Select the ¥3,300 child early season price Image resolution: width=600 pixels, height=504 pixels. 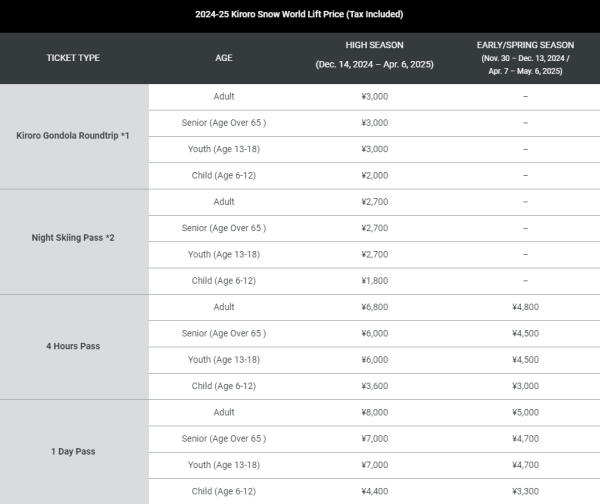(x=524, y=490)
